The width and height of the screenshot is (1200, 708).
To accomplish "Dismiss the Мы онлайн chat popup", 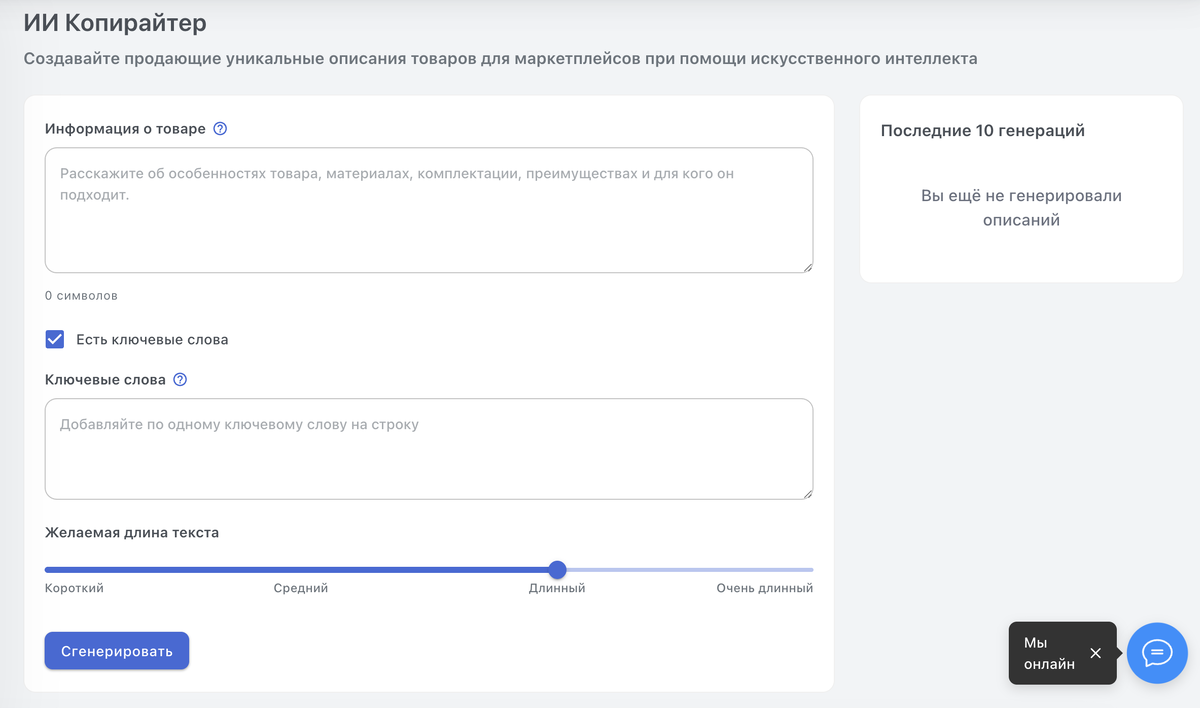I will coord(1095,653).
